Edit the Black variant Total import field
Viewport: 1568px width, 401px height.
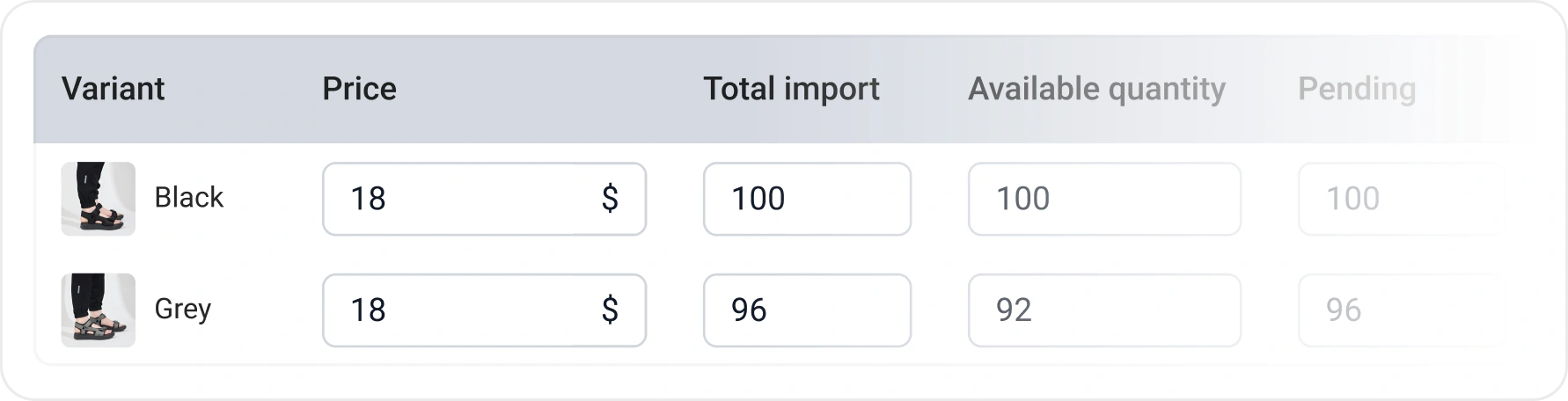coord(807,199)
